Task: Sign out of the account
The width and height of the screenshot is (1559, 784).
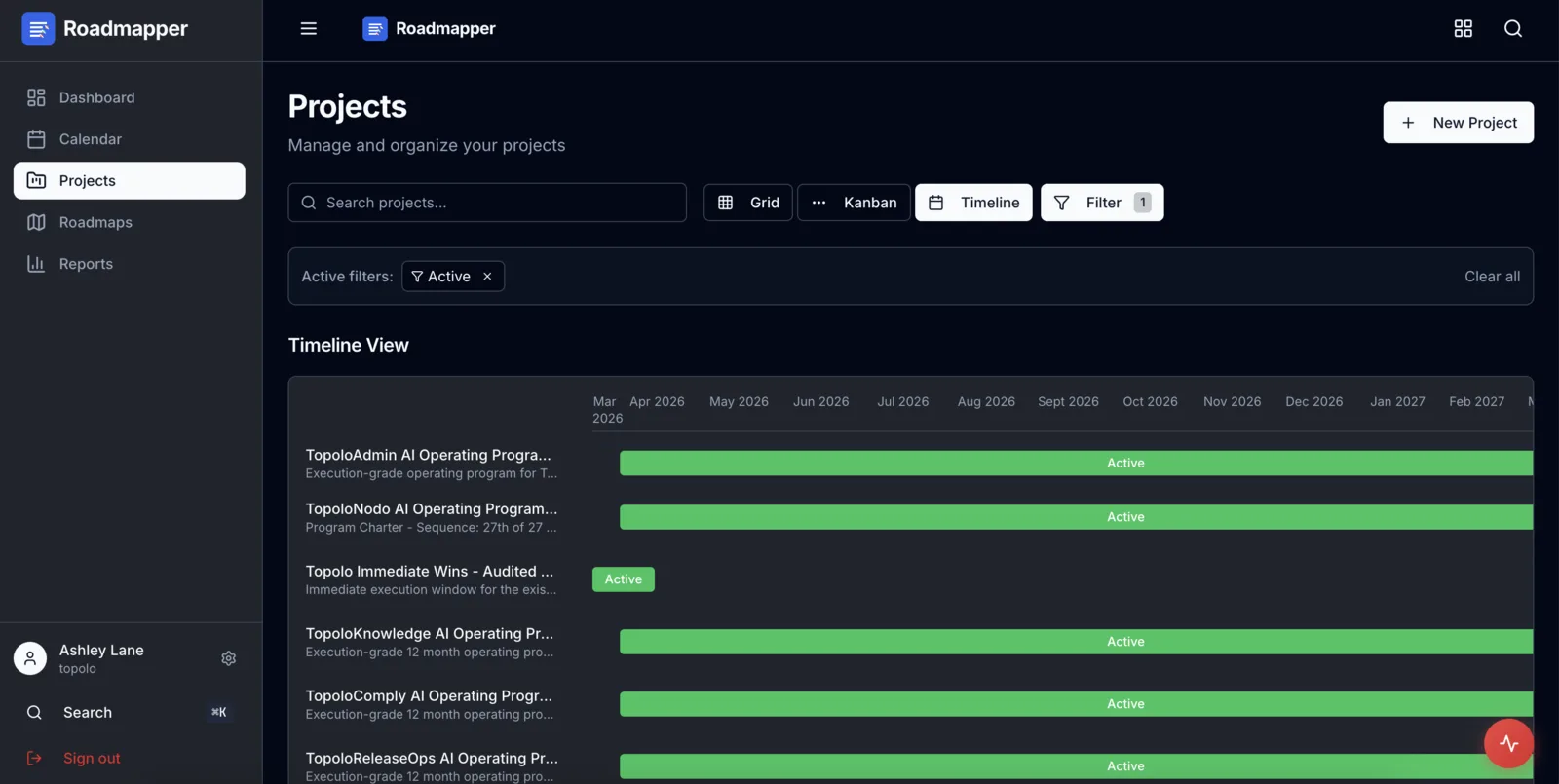Action: (x=92, y=758)
